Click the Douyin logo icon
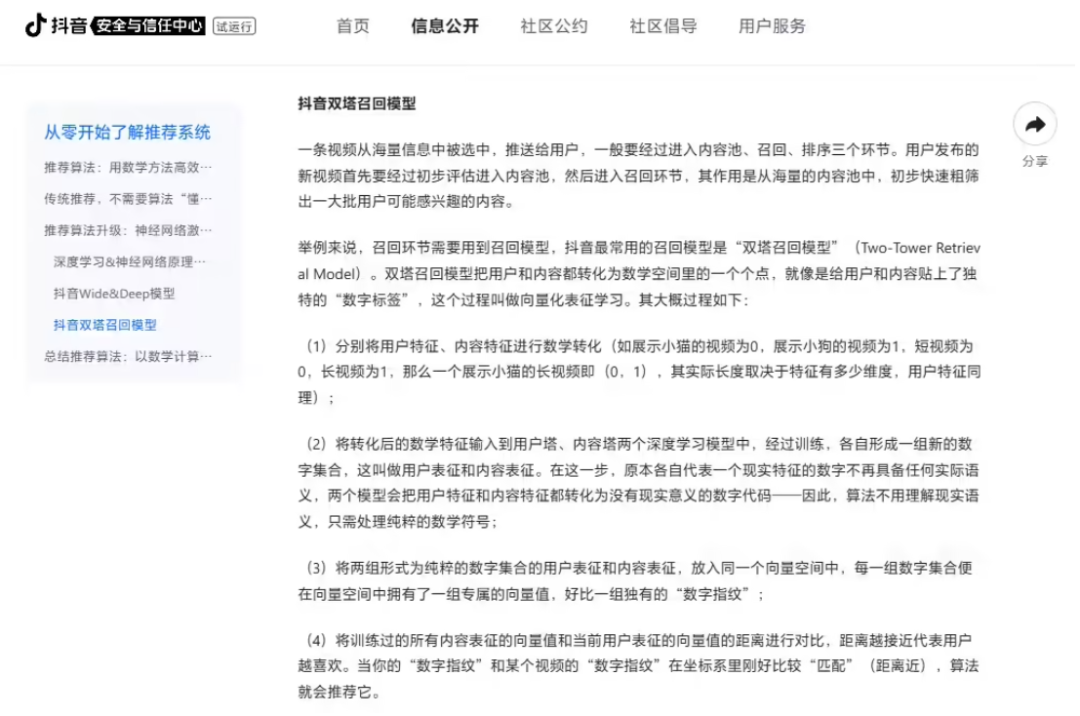The height and width of the screenshot is (716, 1080). click(x=35, y=25)
